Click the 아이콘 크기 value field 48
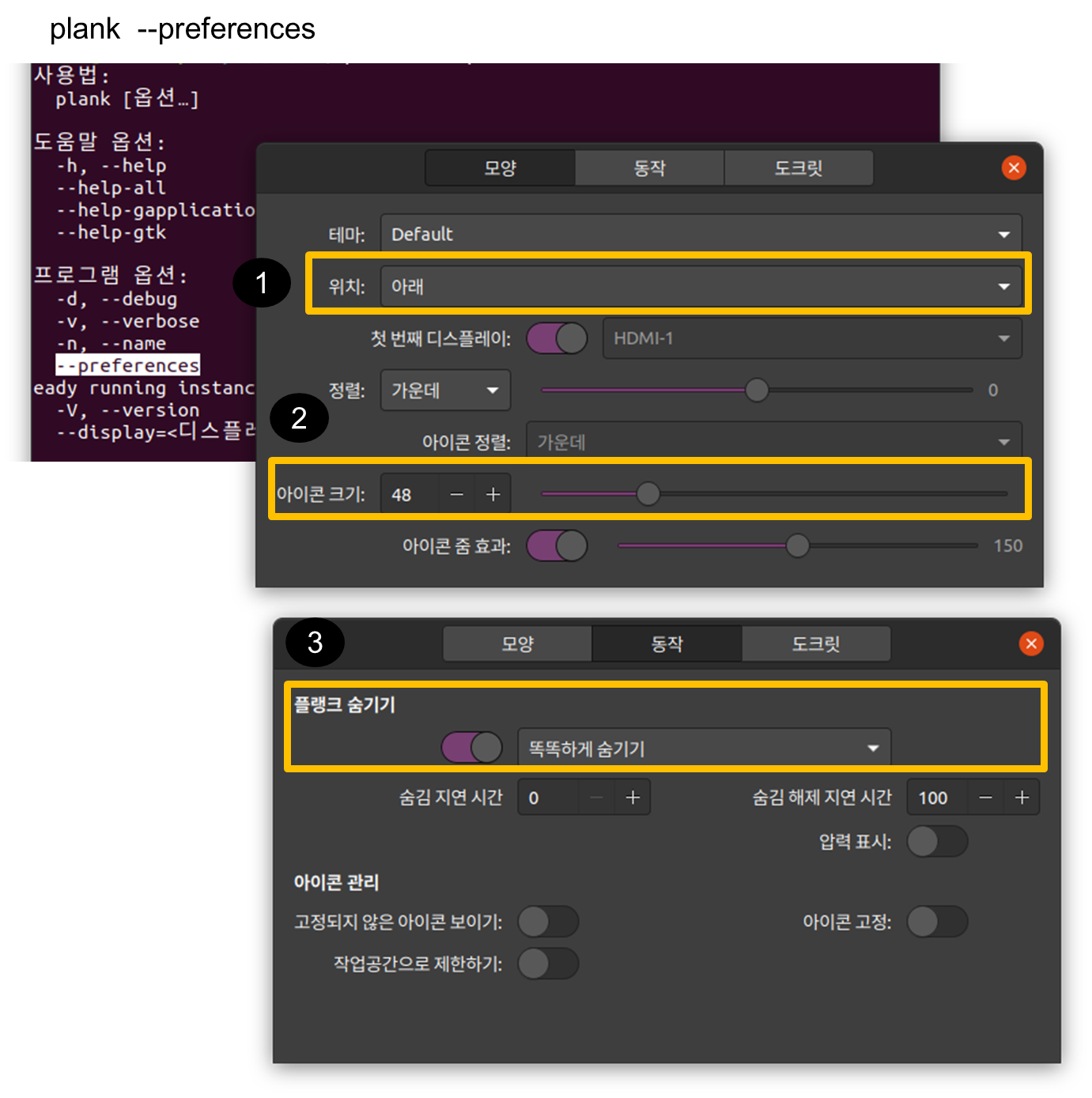The width and height of the screenshot is (1092, 1098). 409,494
